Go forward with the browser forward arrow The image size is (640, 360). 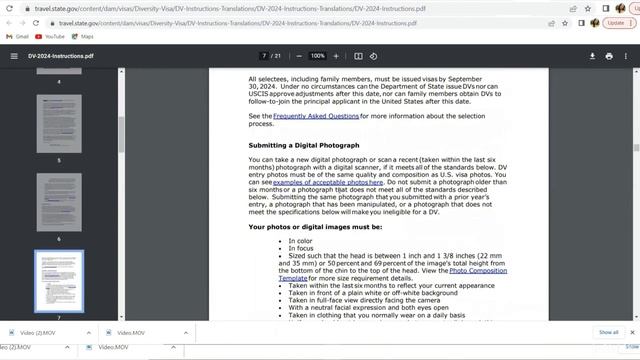tap(22, 23)
